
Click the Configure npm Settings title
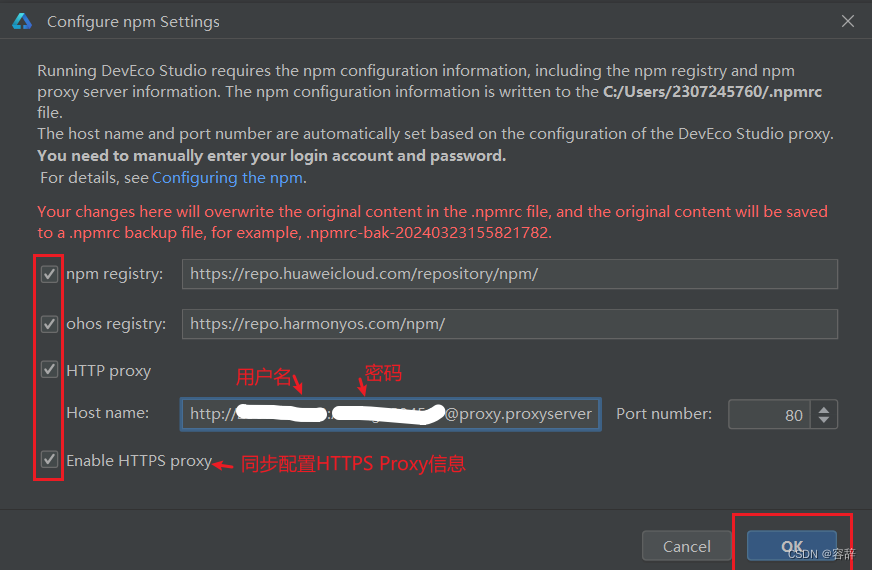pos(133,22)
